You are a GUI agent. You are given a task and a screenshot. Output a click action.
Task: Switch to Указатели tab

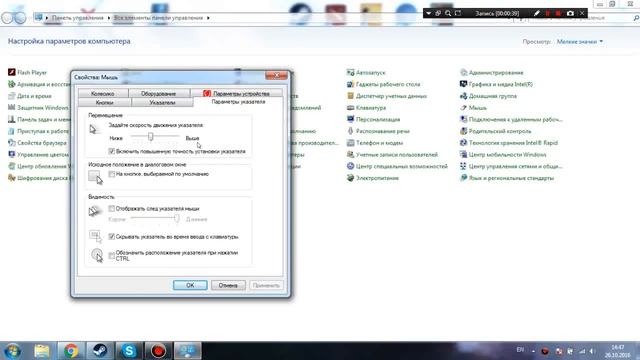(x=162, y=102)
